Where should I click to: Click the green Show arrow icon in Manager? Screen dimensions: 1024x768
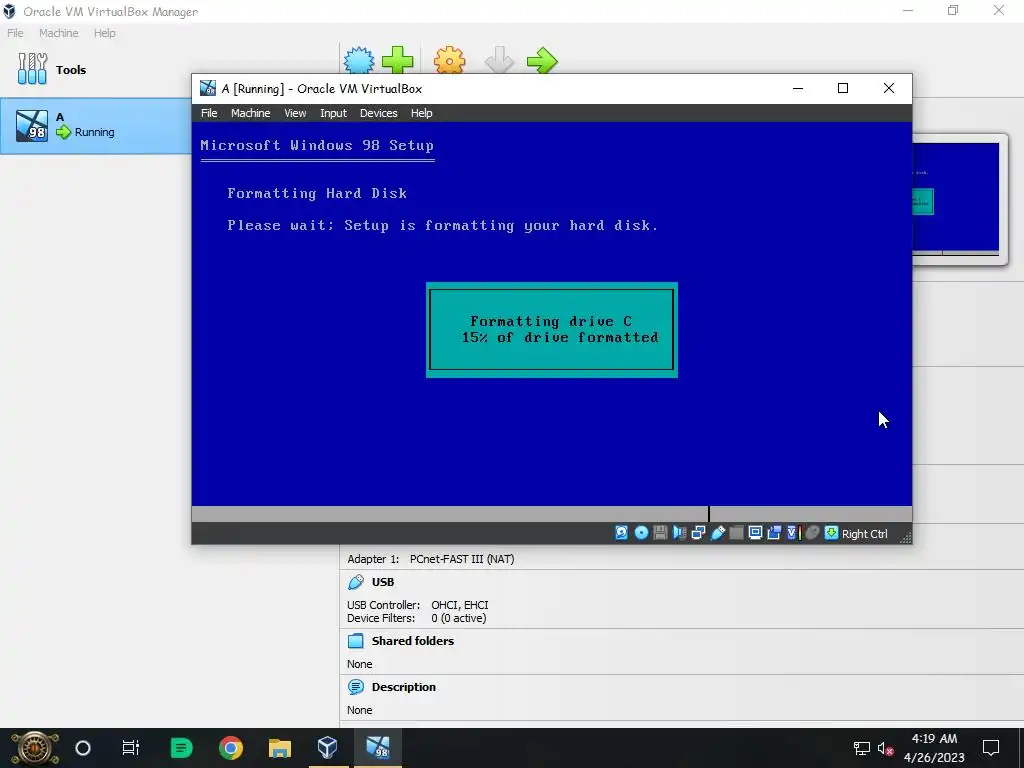tap(542, 61)
